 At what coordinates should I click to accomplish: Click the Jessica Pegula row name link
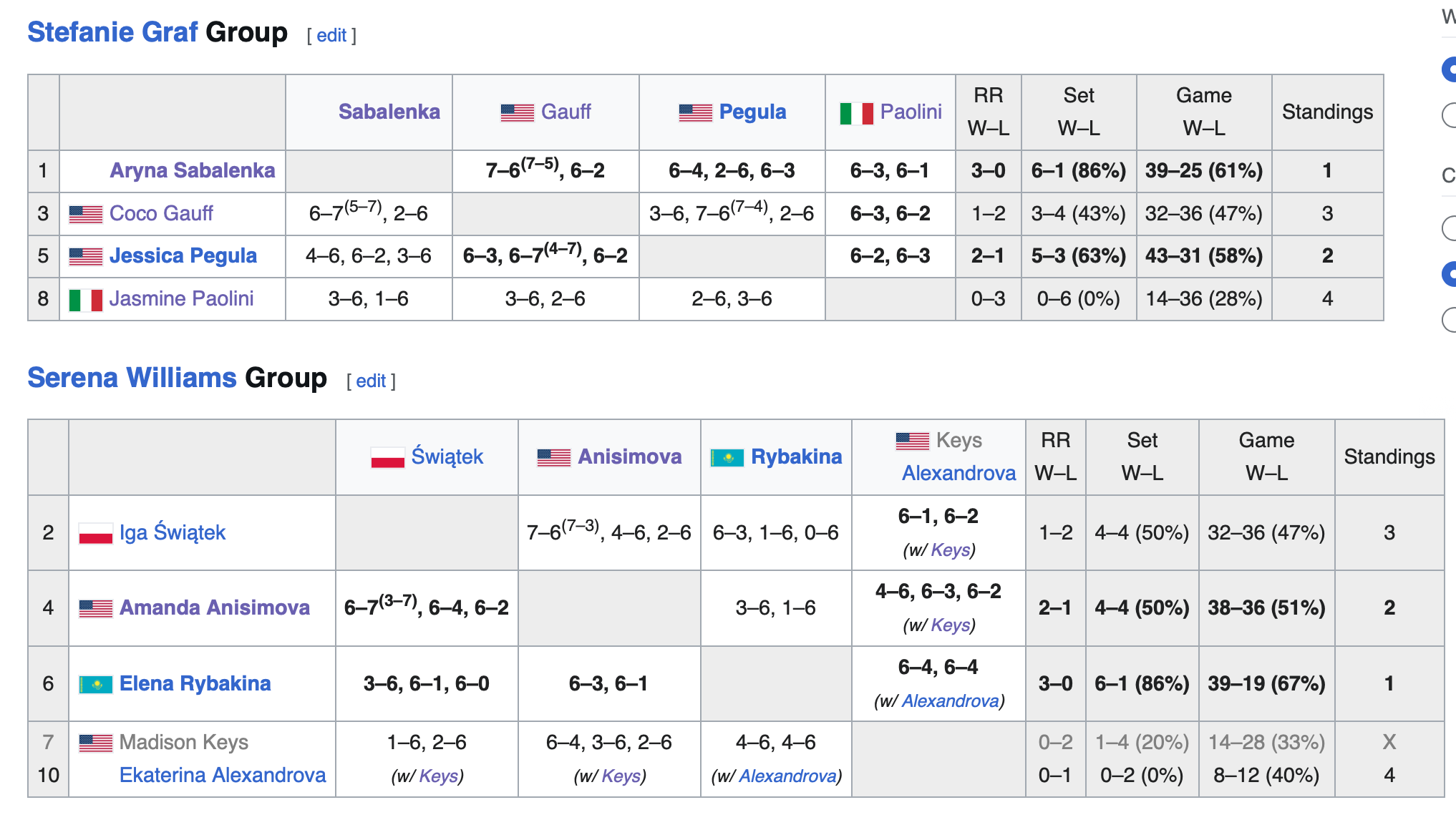(x=183, y=255)
